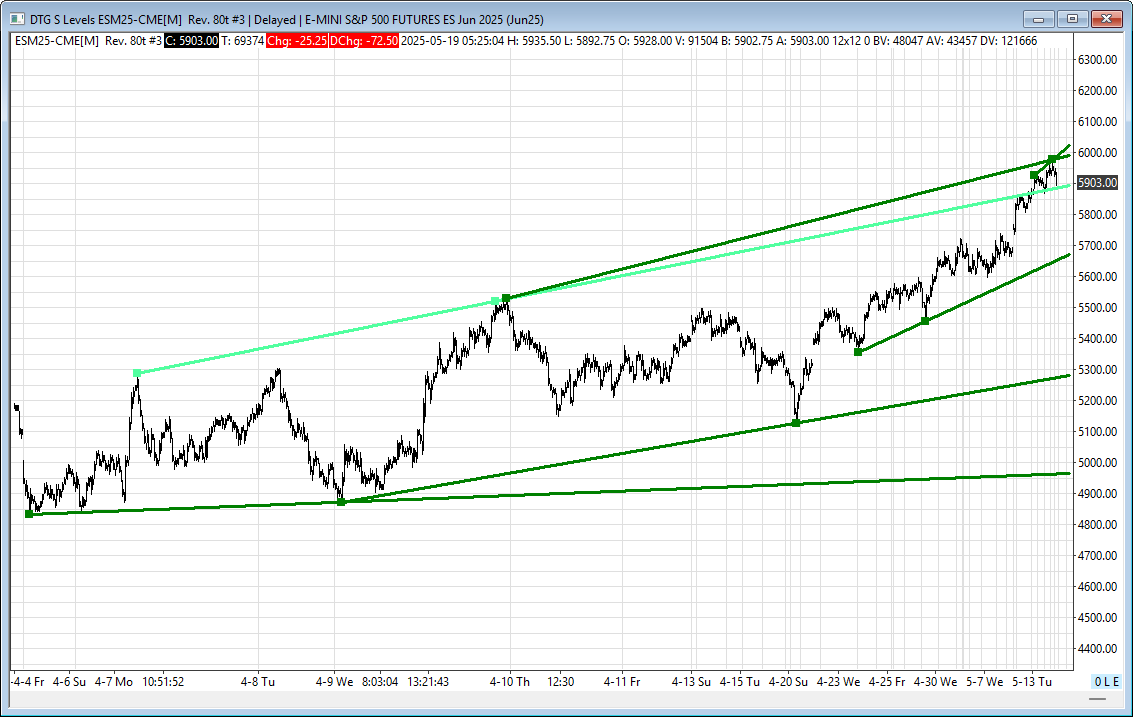Viewport: 1133px width, 717px height.
Task: Click the '4-9 We' date label
Action: pos(335,682)
